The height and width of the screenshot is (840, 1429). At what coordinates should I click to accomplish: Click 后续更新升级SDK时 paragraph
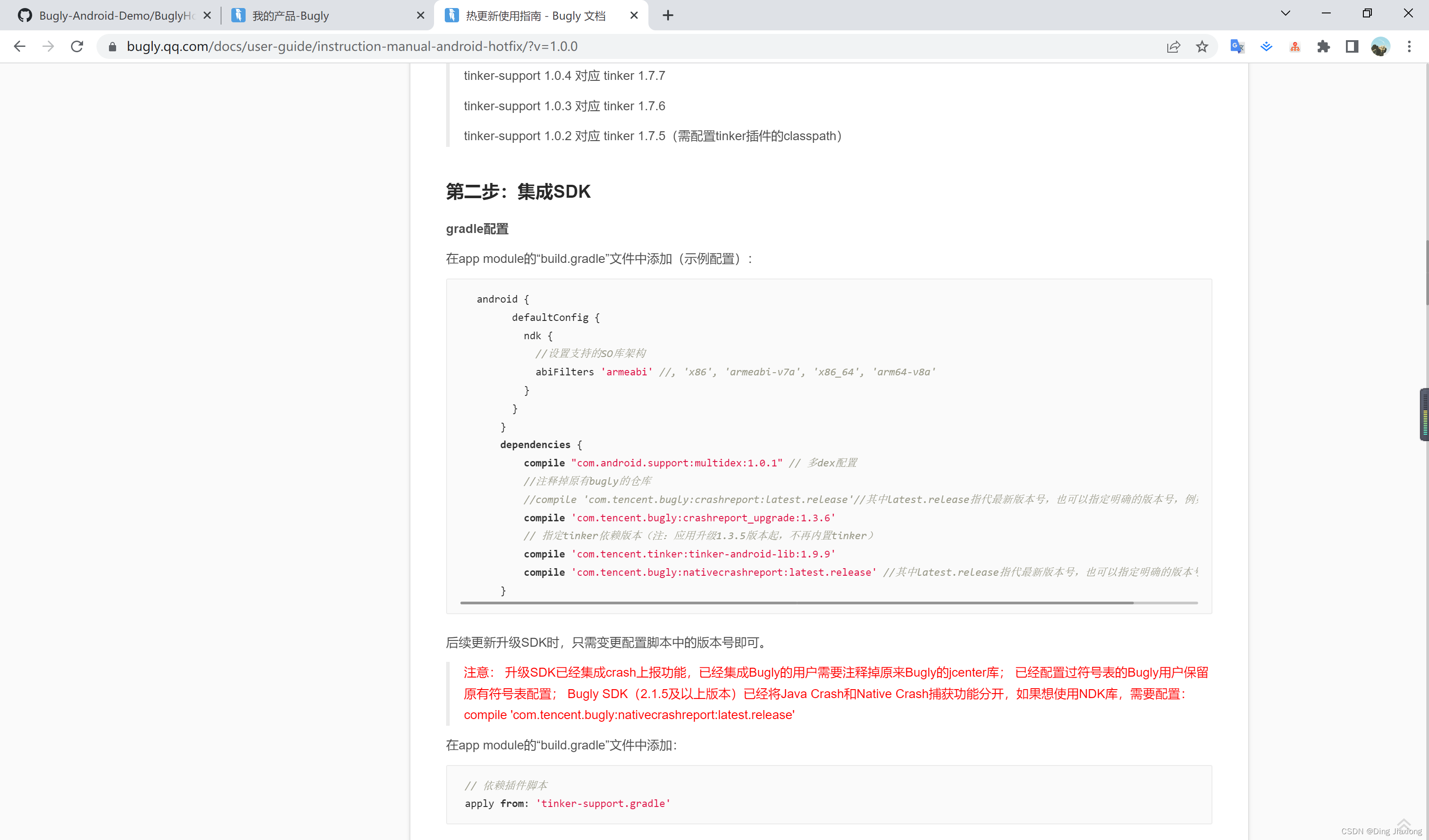click(x=607, y=642)
